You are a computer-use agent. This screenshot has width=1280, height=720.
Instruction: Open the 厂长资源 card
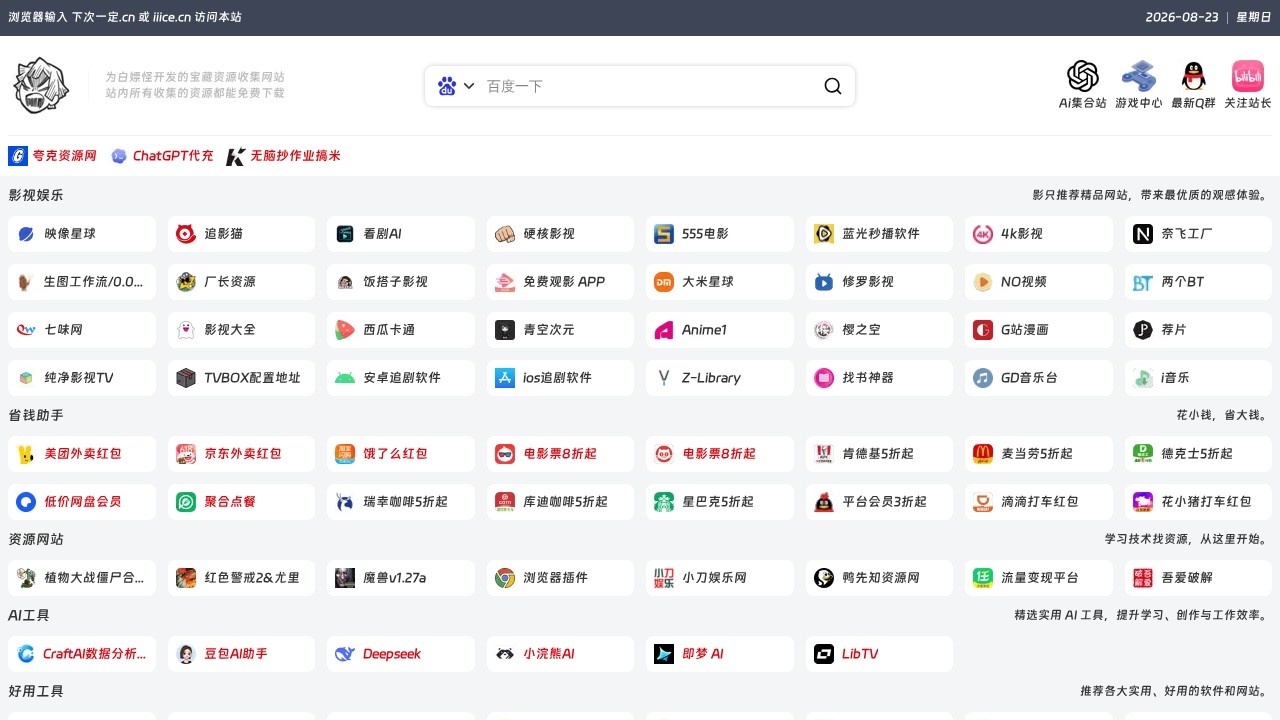[242, 282]
